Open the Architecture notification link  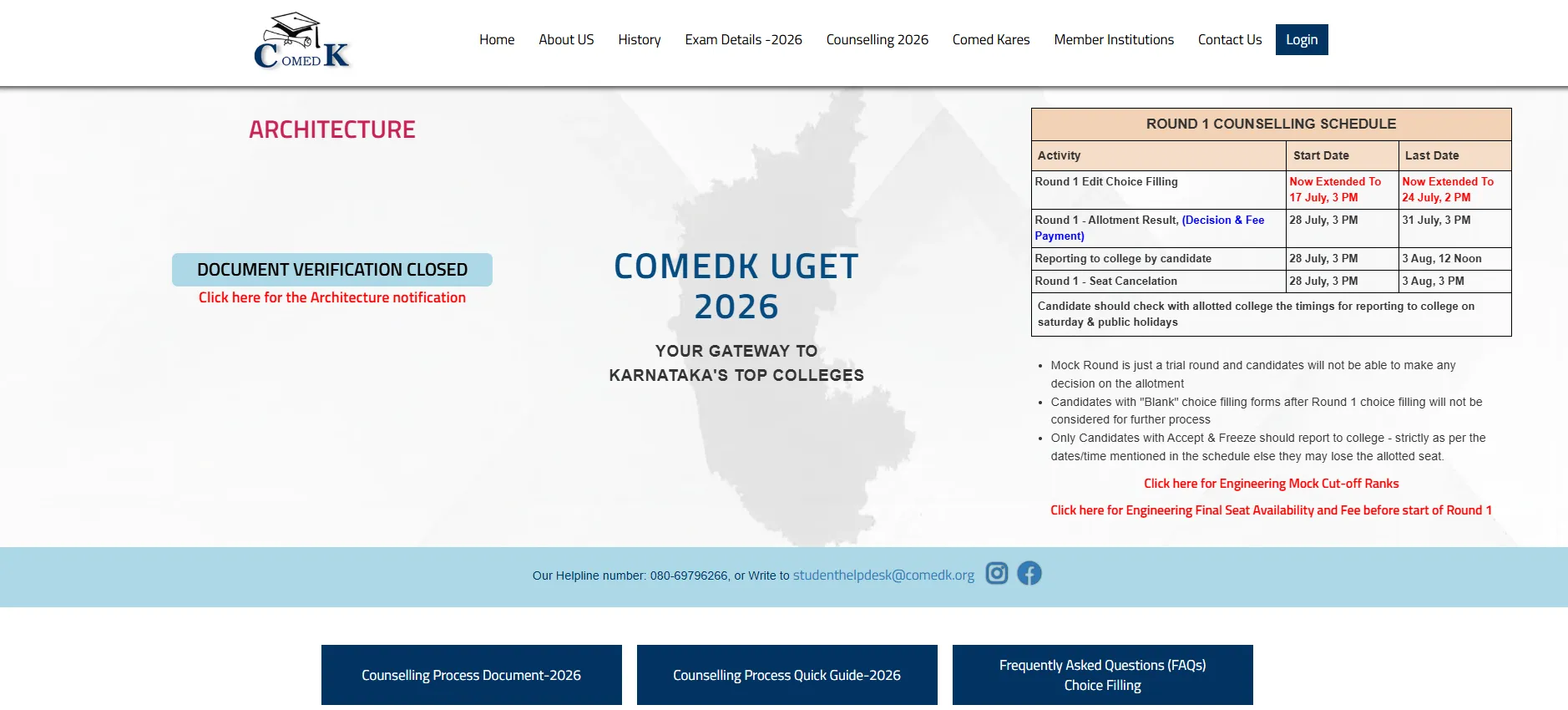click(x=332, y=297)
